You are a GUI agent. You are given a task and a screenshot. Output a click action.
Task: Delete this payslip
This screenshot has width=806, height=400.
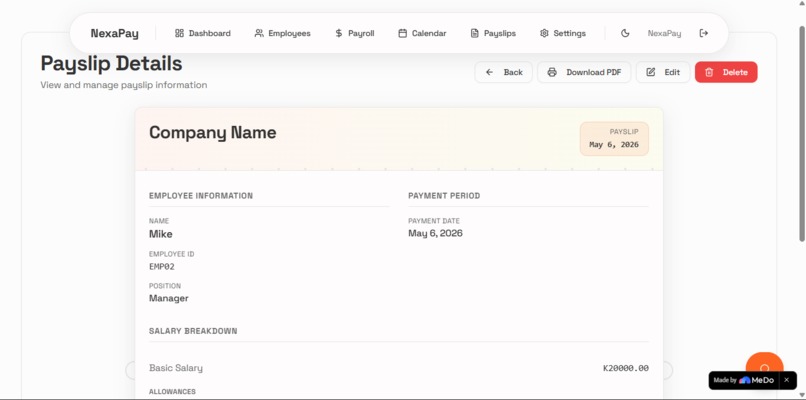[x=726, y=72]
